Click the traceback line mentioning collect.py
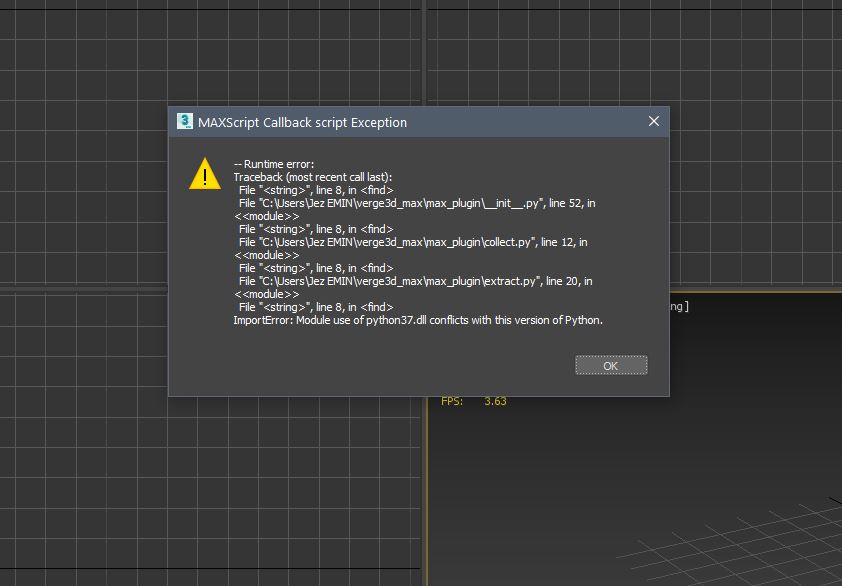 point(413,242)
